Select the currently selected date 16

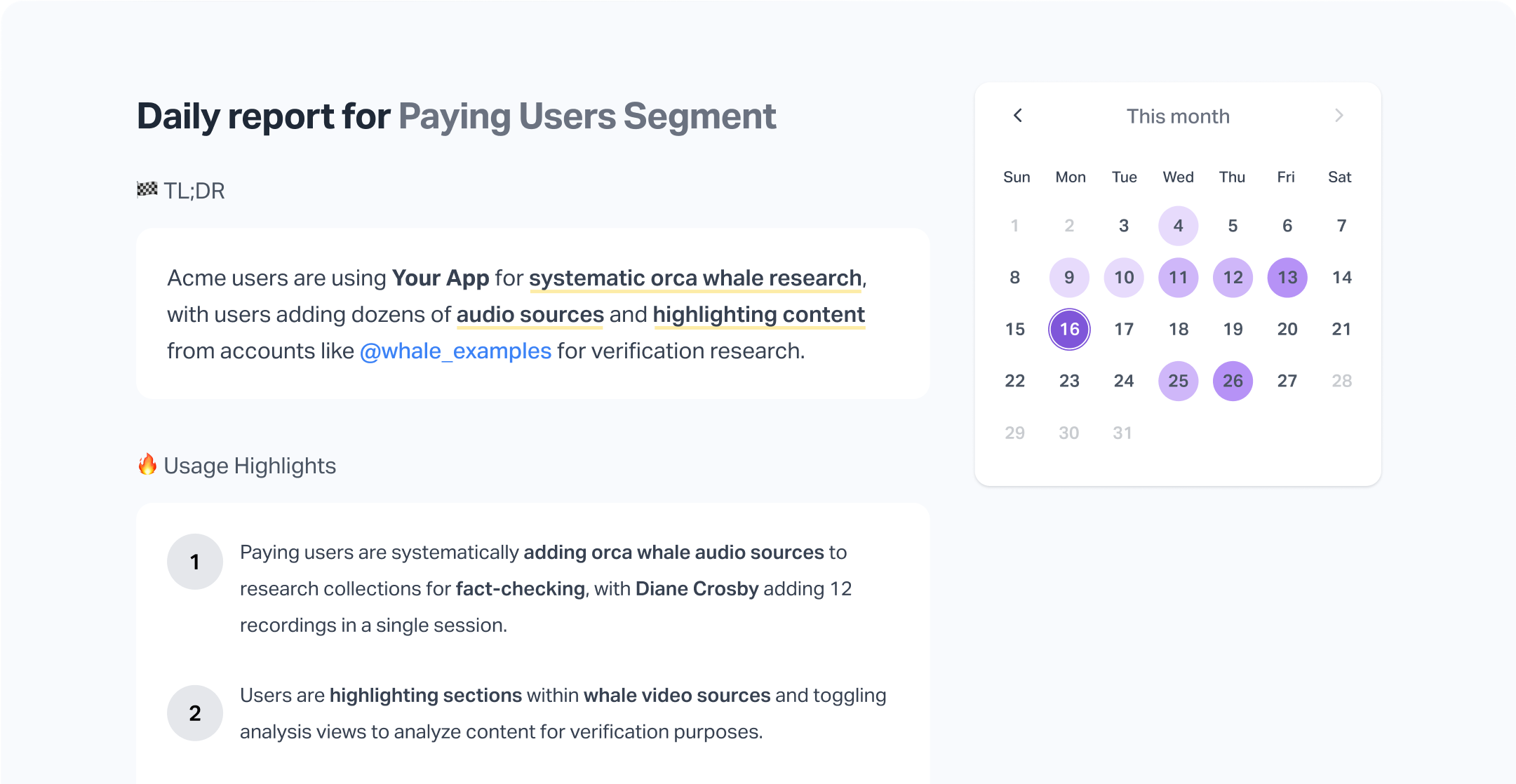(x=1069, y=328)
